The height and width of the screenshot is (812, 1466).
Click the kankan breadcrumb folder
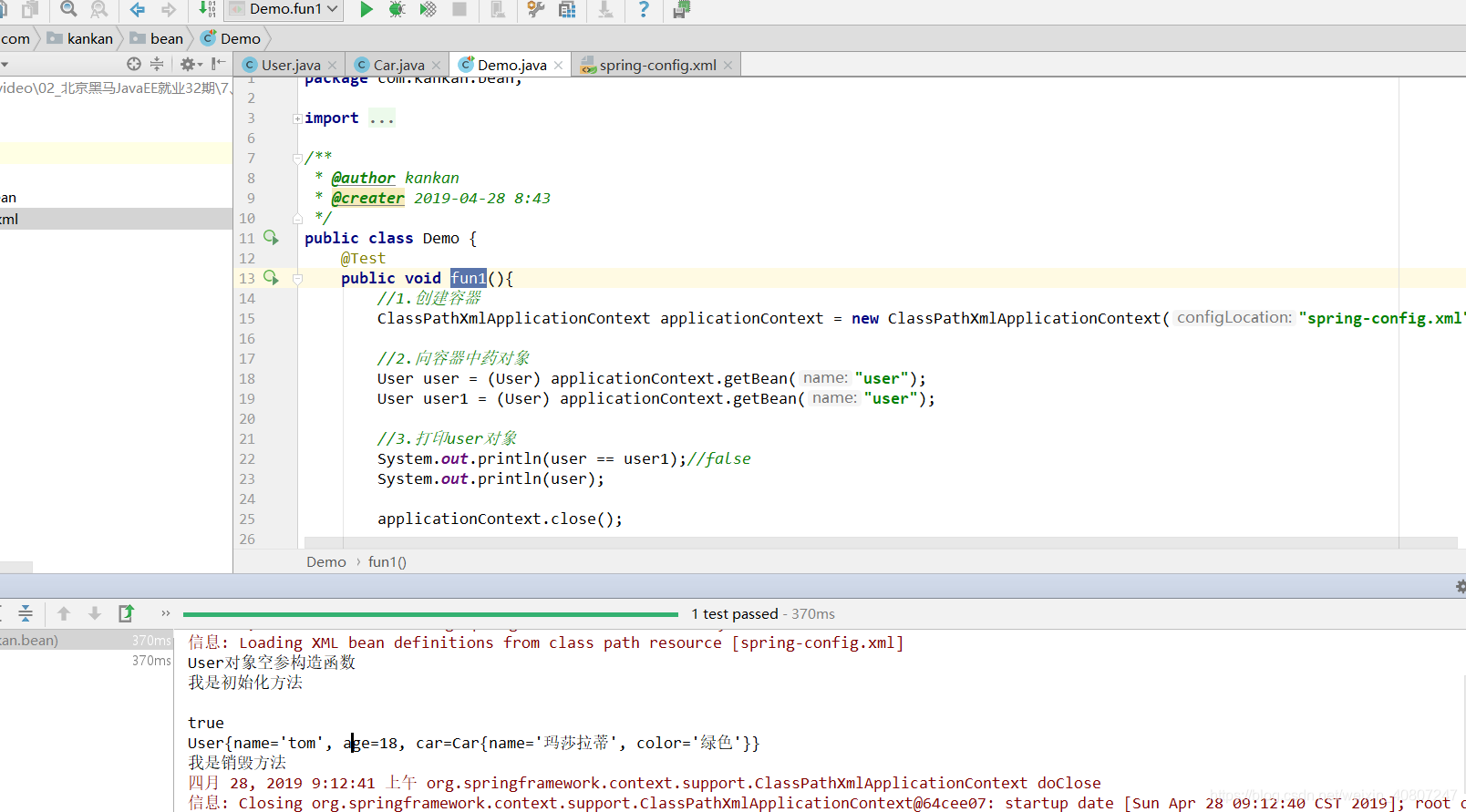point(80,38)
